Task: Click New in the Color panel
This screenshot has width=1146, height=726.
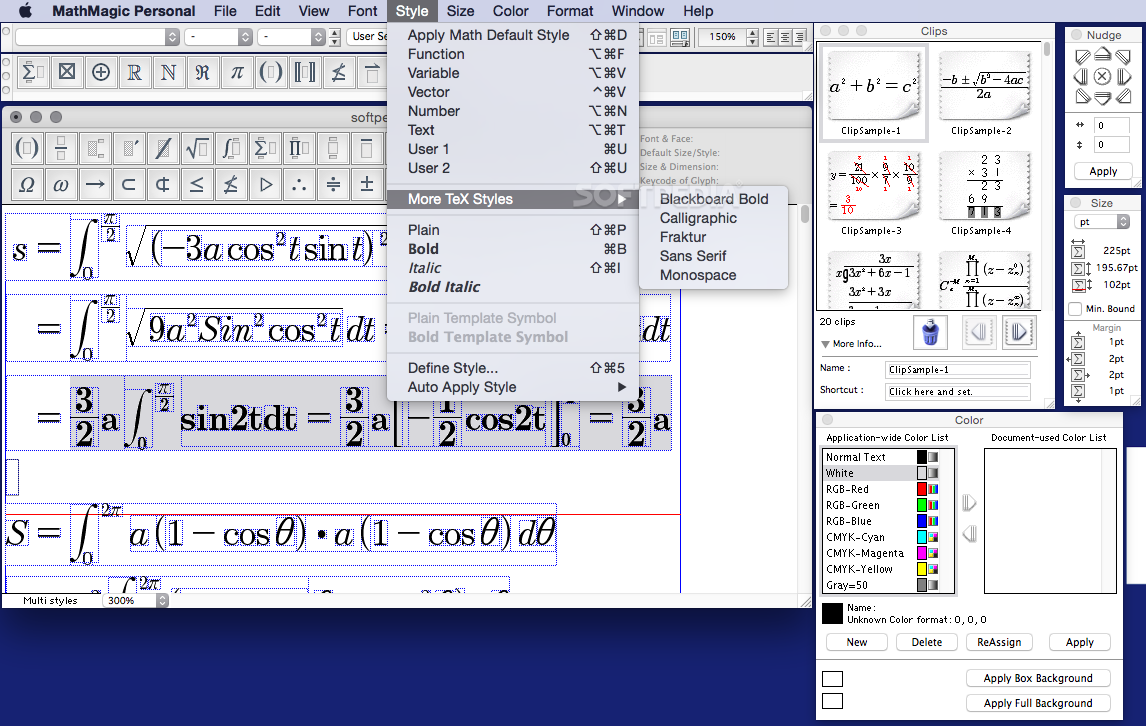Action: click(857, 642)
